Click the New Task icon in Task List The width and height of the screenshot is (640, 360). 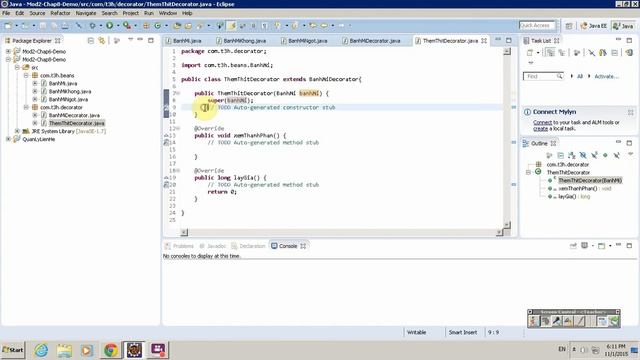pos(530,53)
